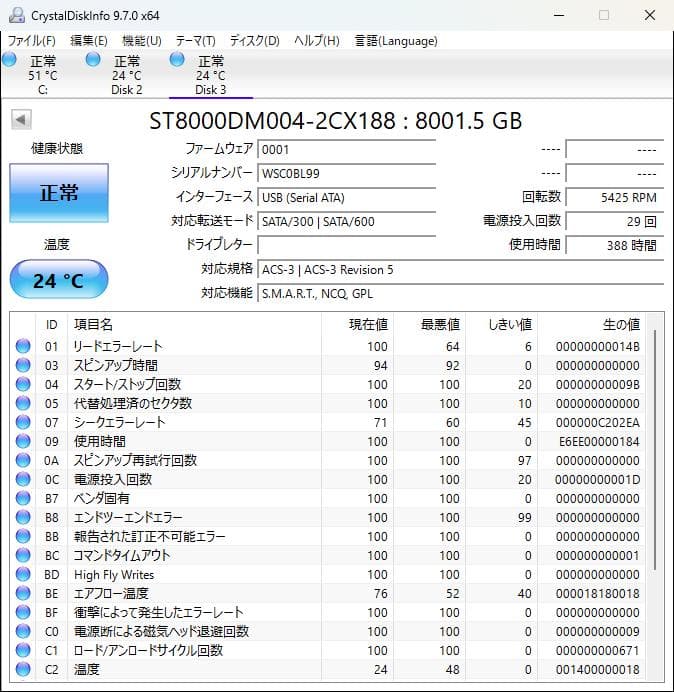This screenshot has width=674, height=692.
Task: Click the rotation rate value 5425 RPM
Action: (615, 197)
